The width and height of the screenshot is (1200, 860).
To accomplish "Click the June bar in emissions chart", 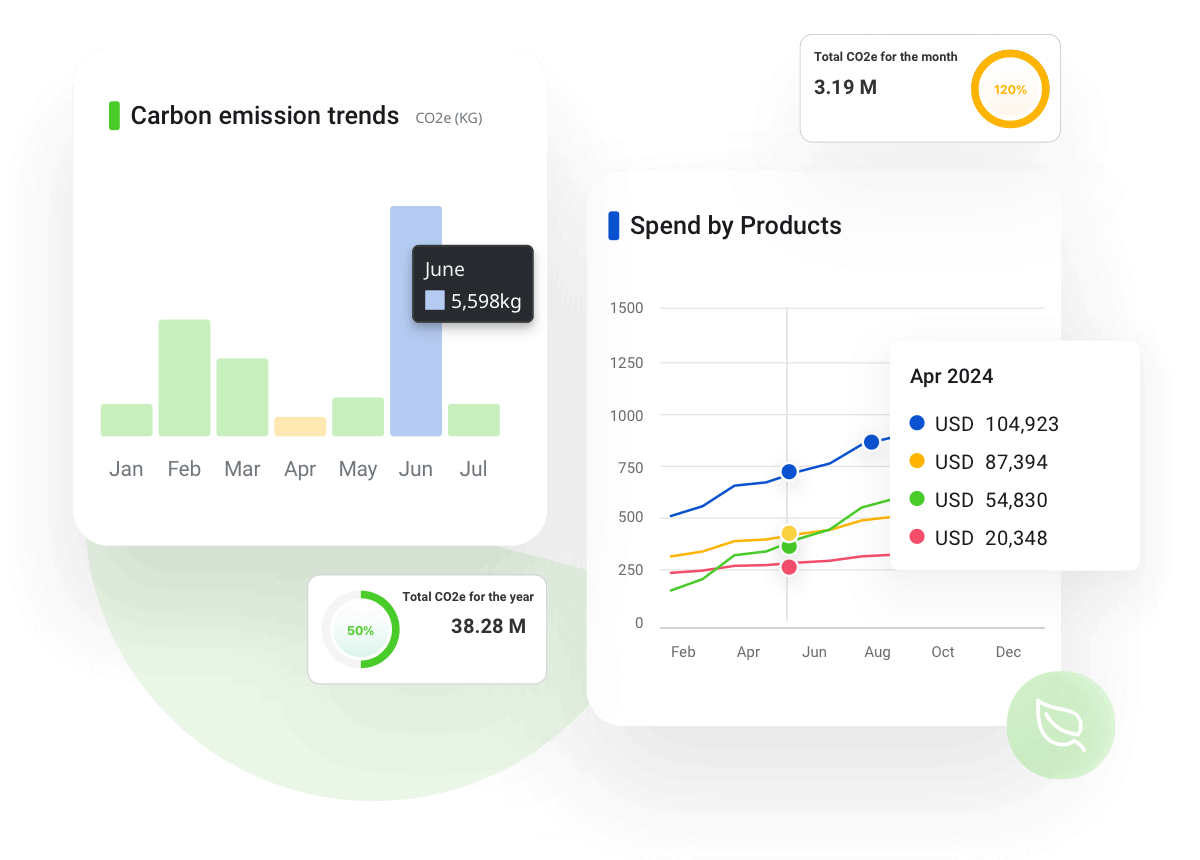I will click(x=416, y=321).
